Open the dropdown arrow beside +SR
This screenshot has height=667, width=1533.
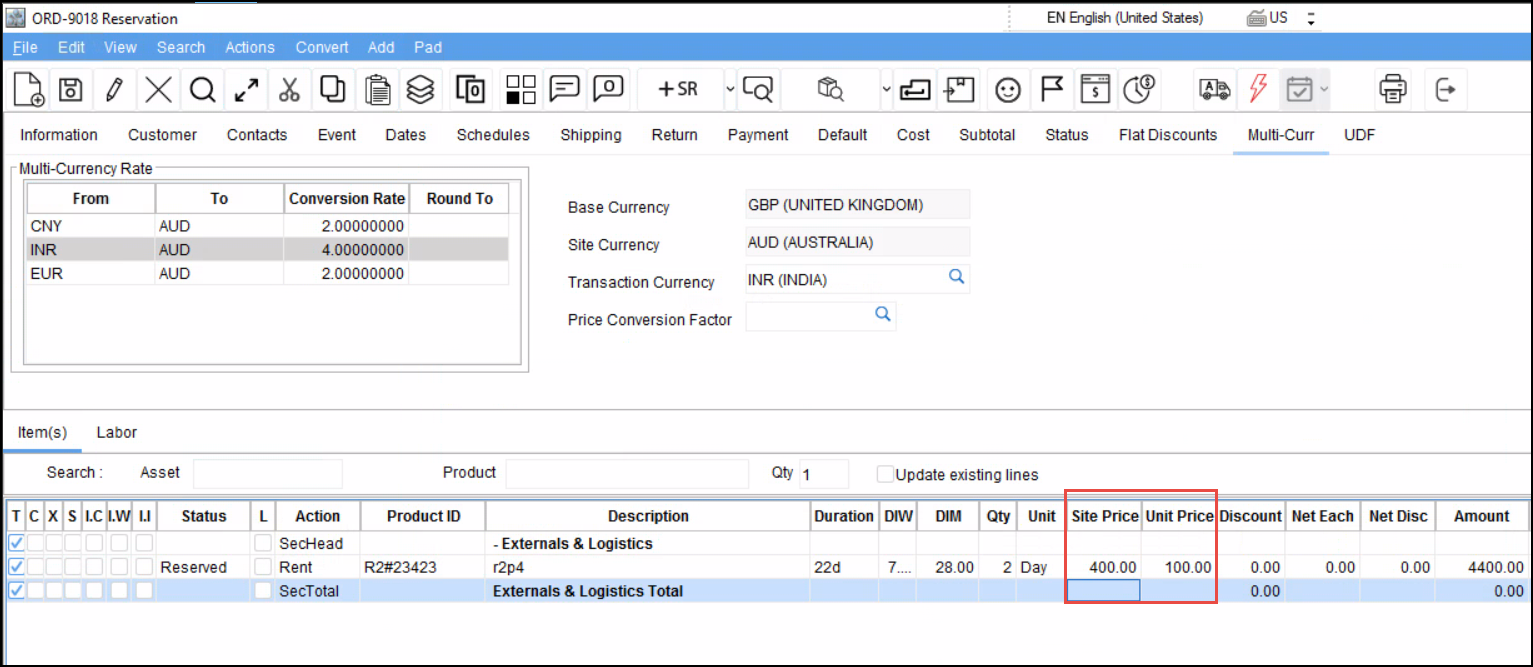coord(730,89)
